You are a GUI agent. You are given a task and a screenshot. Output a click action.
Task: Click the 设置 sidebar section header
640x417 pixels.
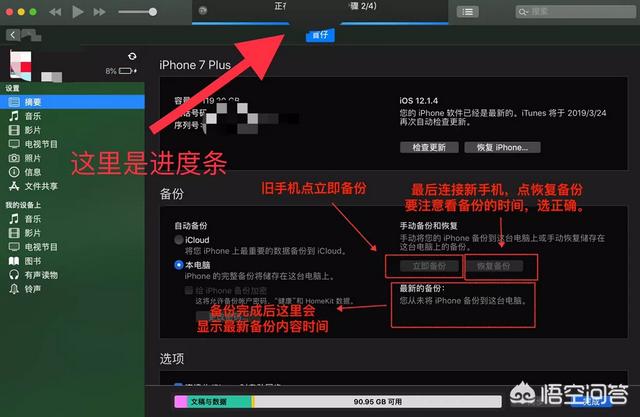12,88
